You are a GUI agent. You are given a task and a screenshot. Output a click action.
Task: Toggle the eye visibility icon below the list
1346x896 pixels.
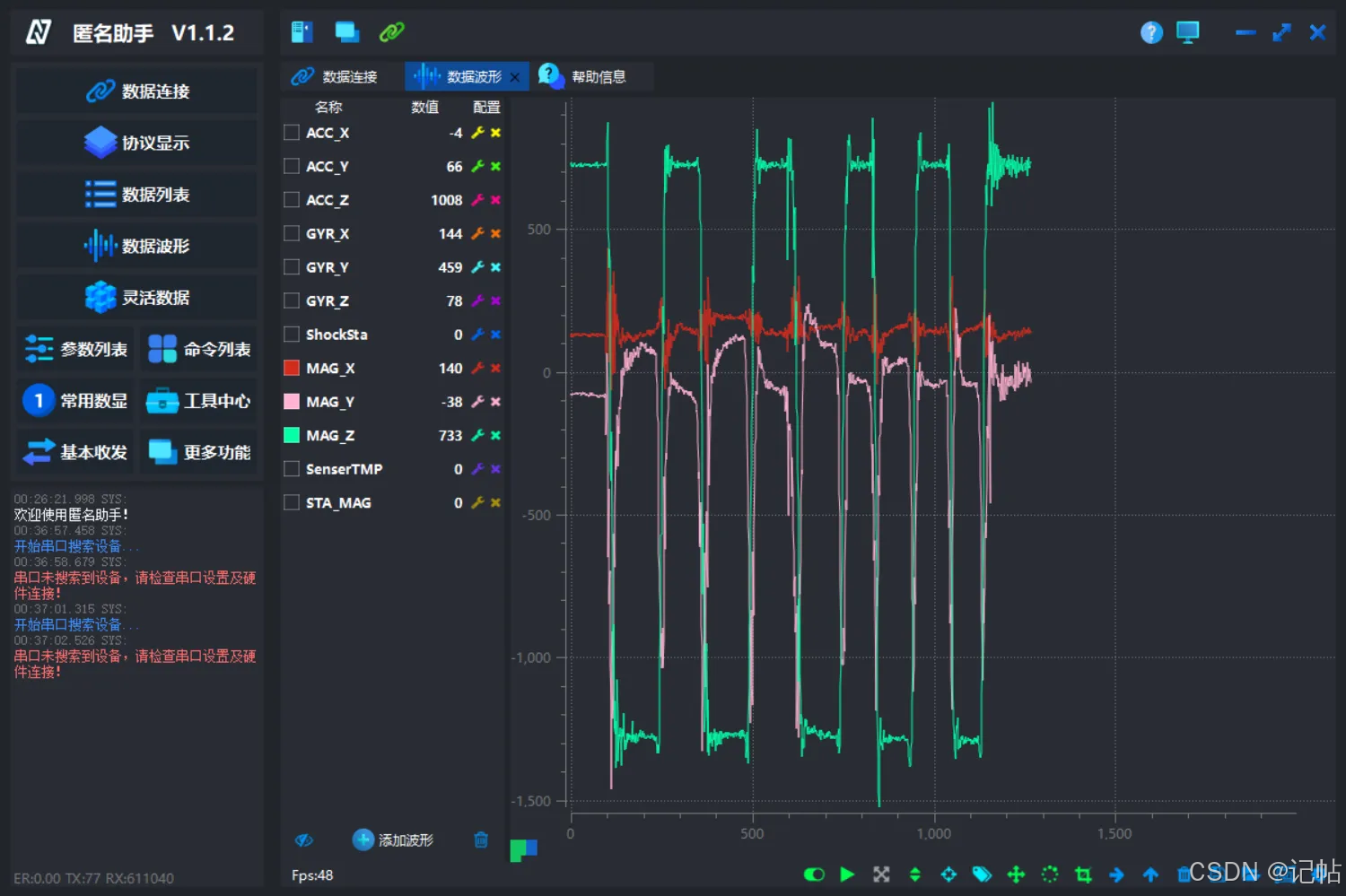pos(304,840)
